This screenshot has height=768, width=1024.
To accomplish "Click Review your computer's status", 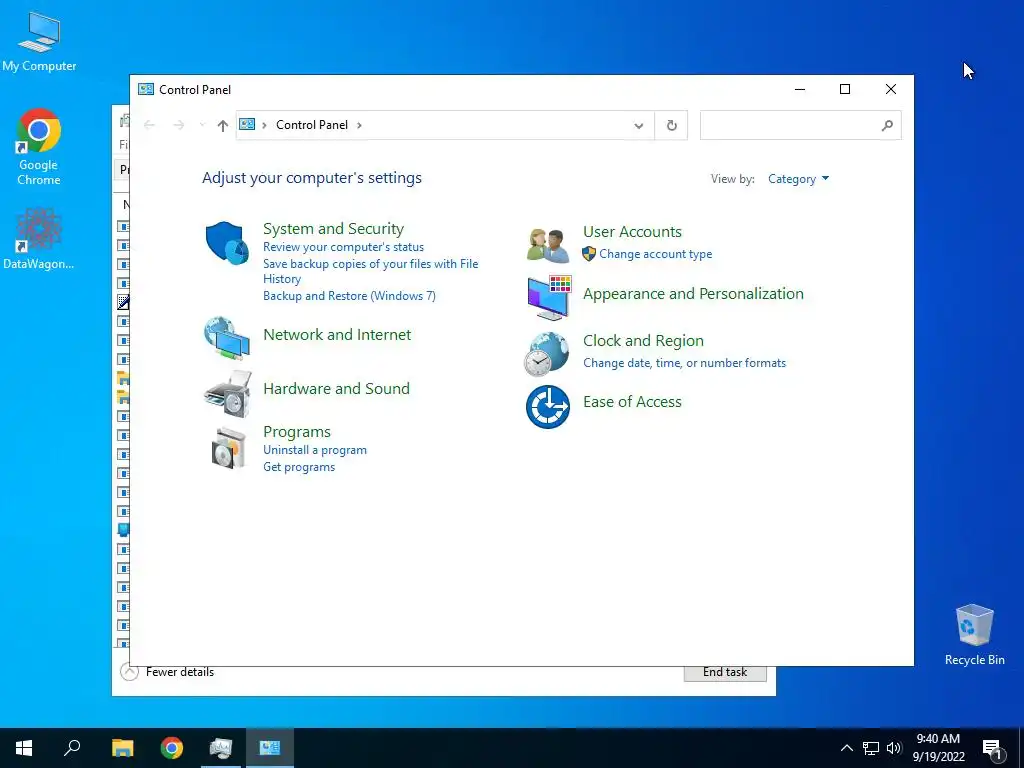I will pyautogui.click(x=344, y=247).
